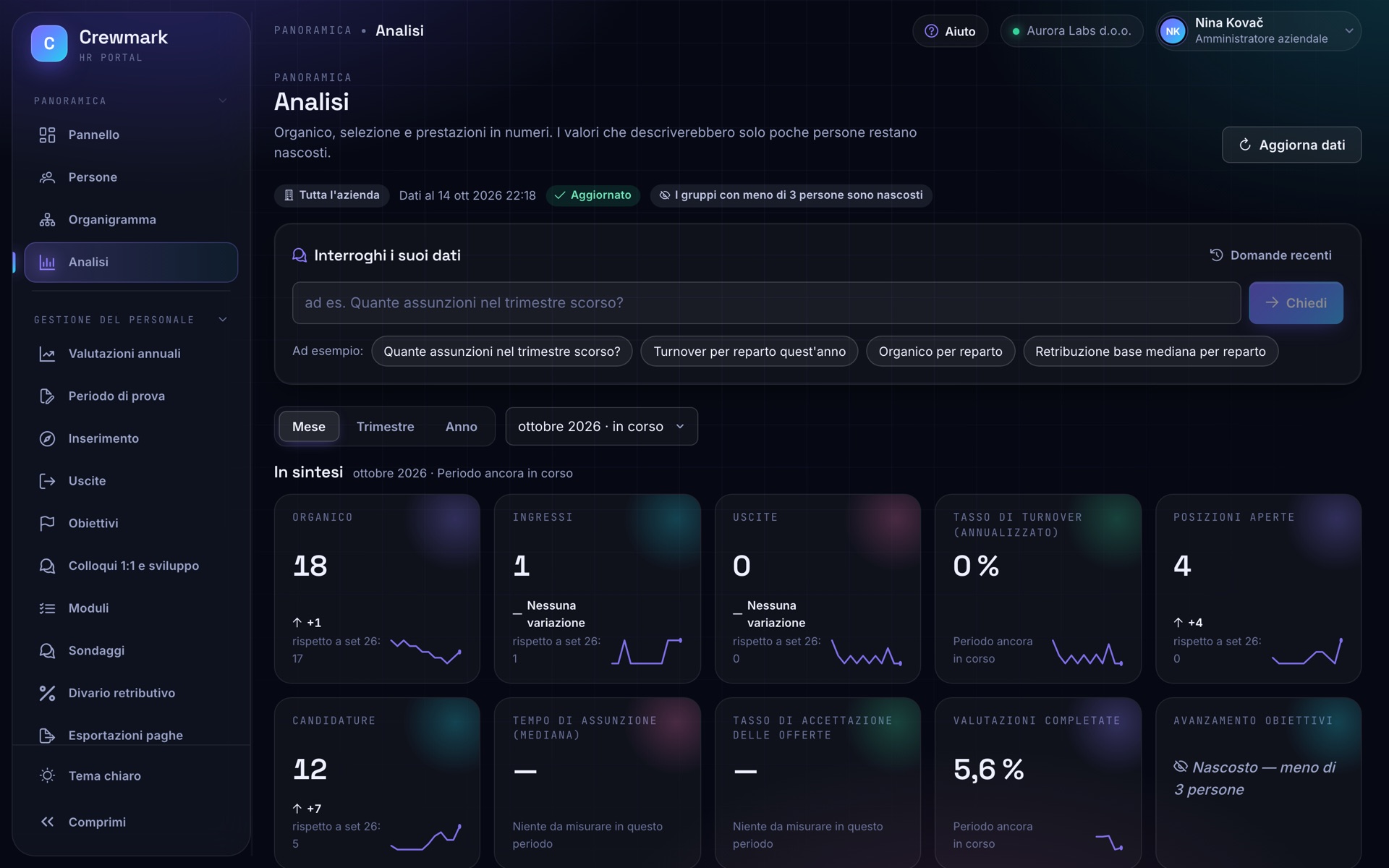Open the Colloqui 1:1 e sviluppo icon
This screenshot has height=868, width=1389.
pos(47,566)
